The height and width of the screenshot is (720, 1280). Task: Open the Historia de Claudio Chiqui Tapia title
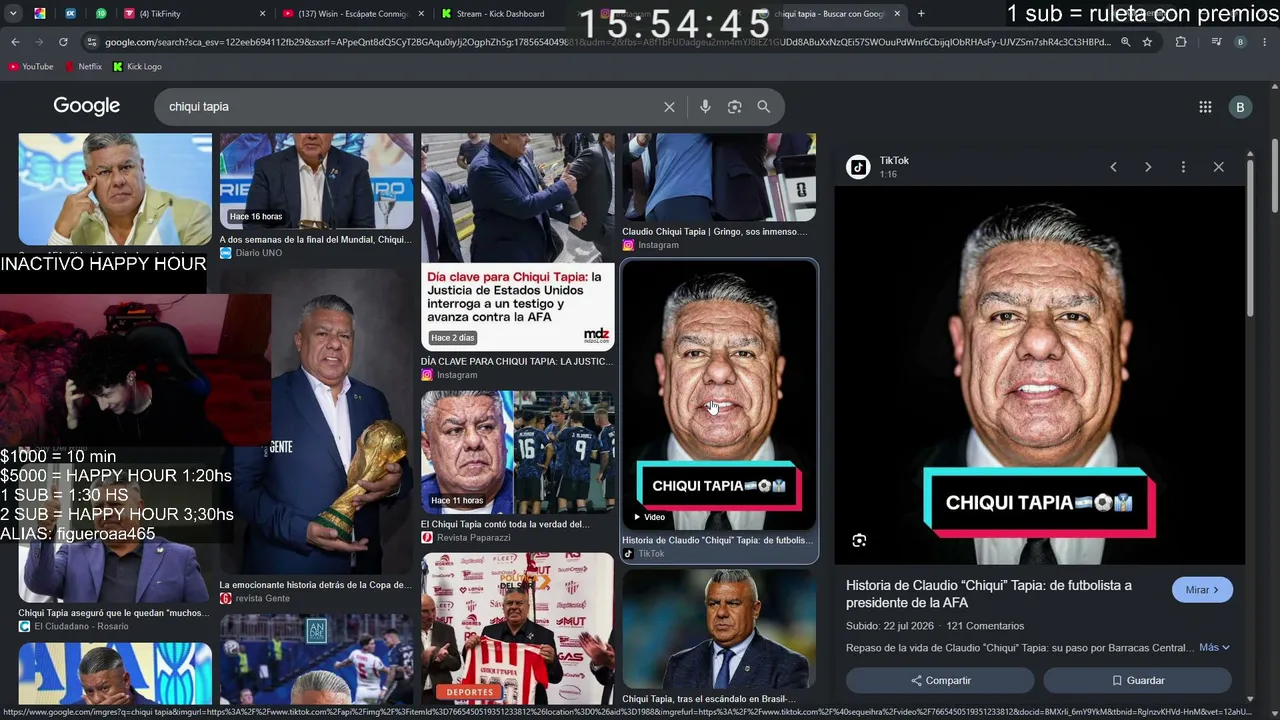pyautogui.click(x=989, y=594)
